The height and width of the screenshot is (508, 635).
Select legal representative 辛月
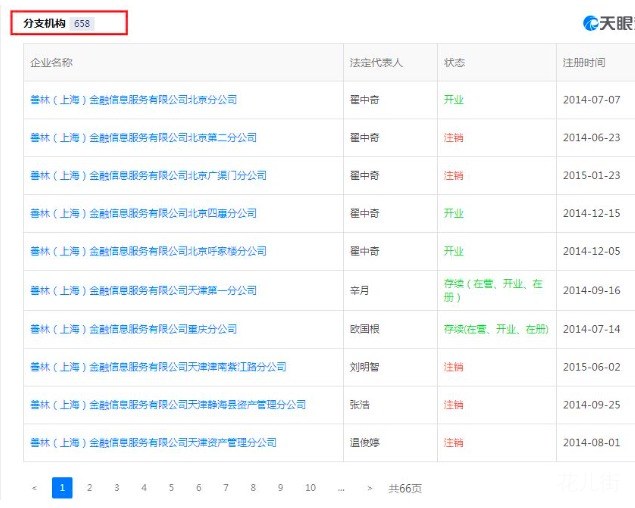[360, 290]
